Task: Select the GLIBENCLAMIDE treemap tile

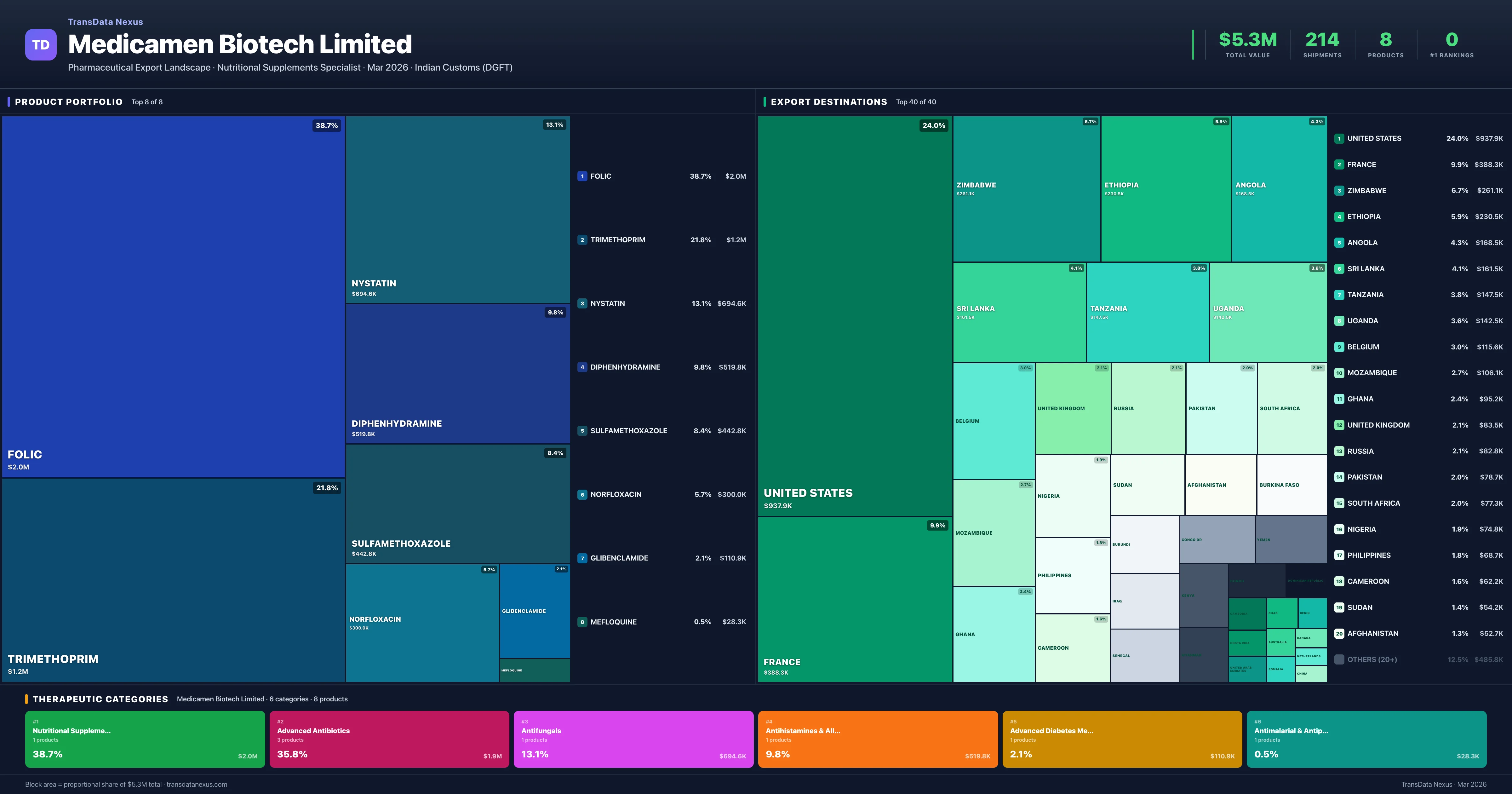Action: [535, 611]
